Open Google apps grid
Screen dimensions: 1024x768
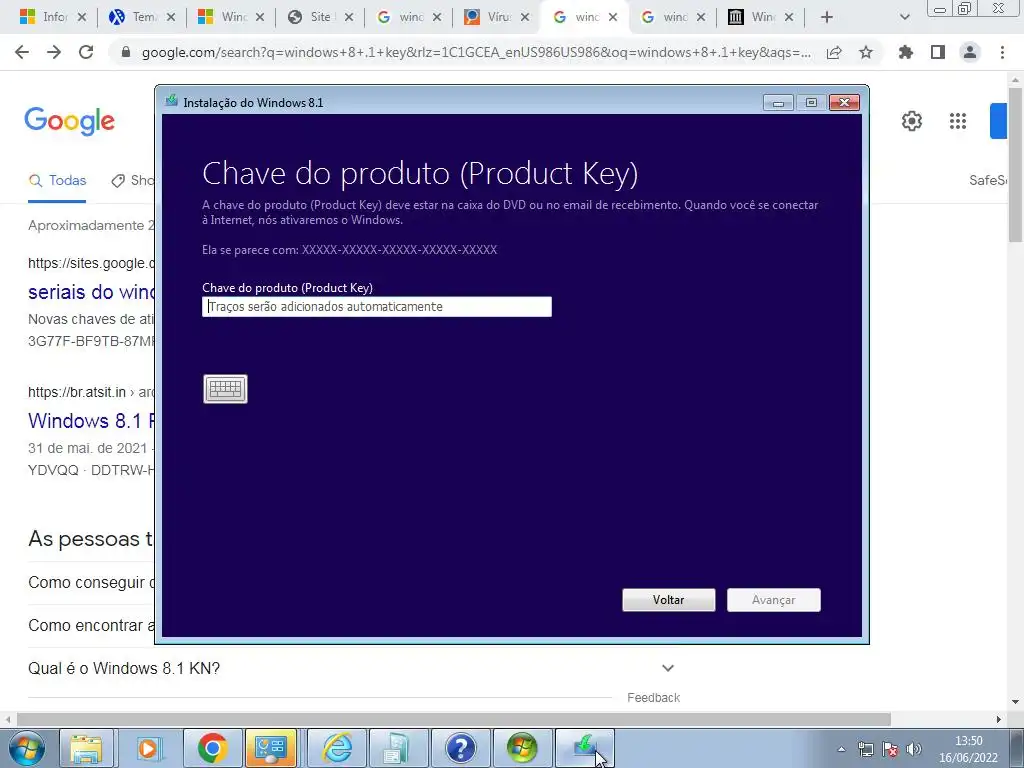click(x=958, y=121)
